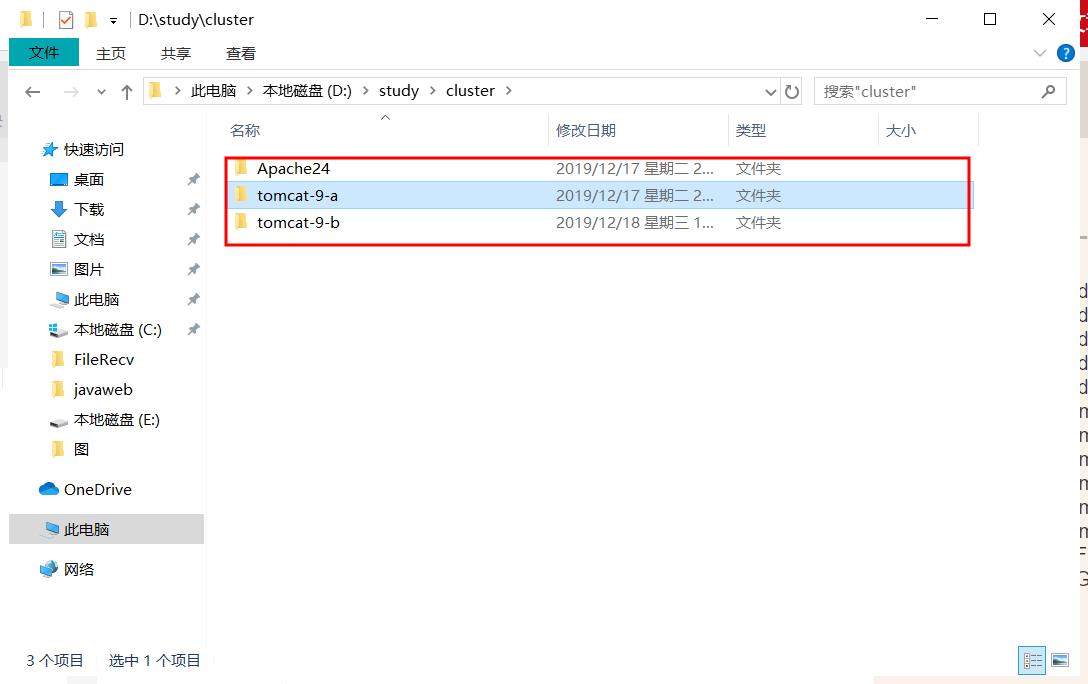Click the modified date of tomcat-9-b
The height and width of the screenshot is (684, 1088).
coord(634,223)
